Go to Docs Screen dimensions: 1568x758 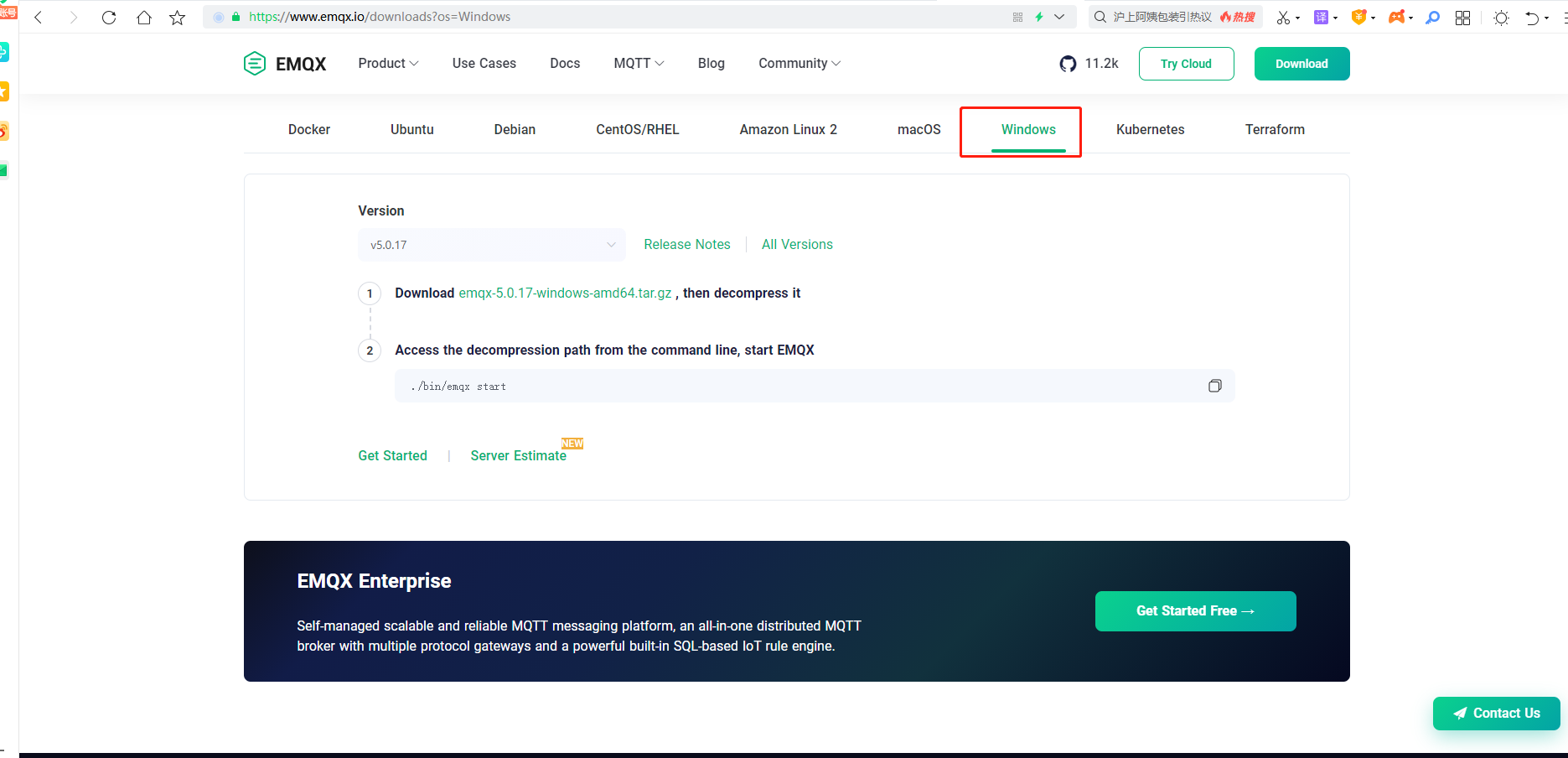coord(565,64)
